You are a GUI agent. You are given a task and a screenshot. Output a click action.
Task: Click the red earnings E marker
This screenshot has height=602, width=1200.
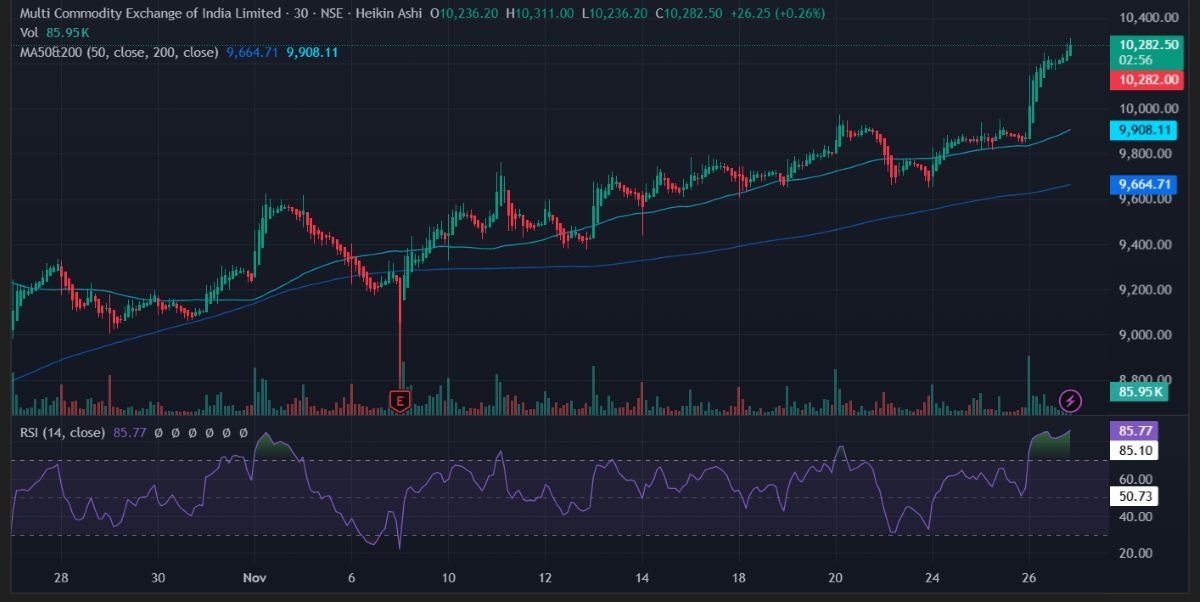pos(400,401)
